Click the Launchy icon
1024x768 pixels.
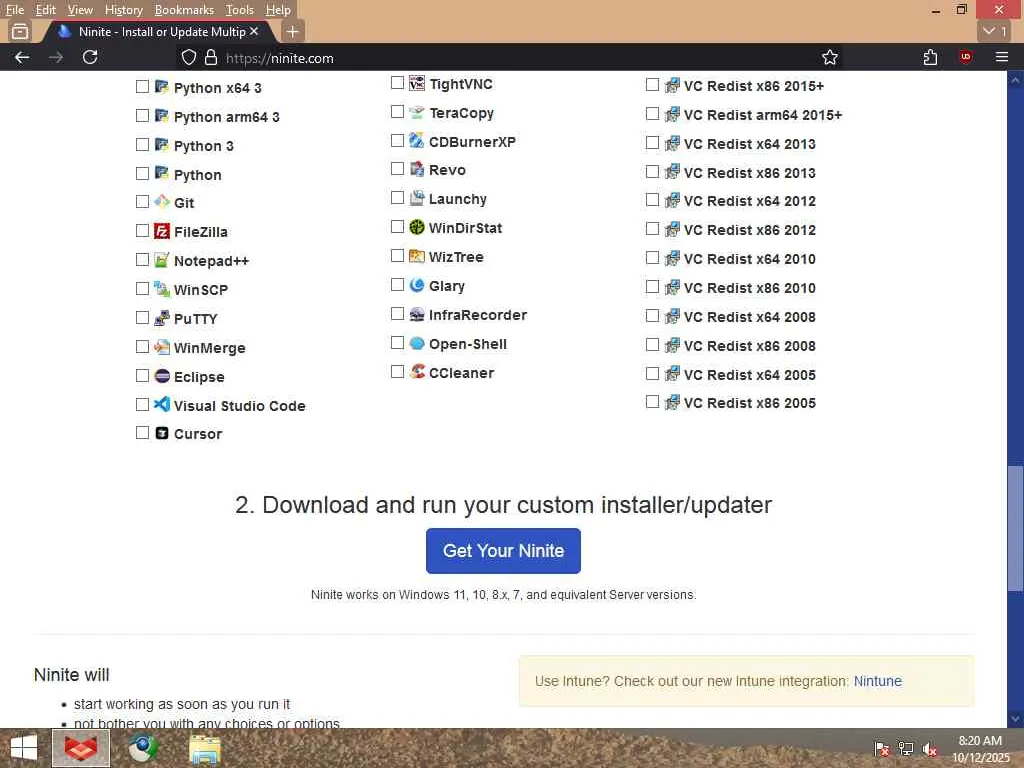(417, 198)
